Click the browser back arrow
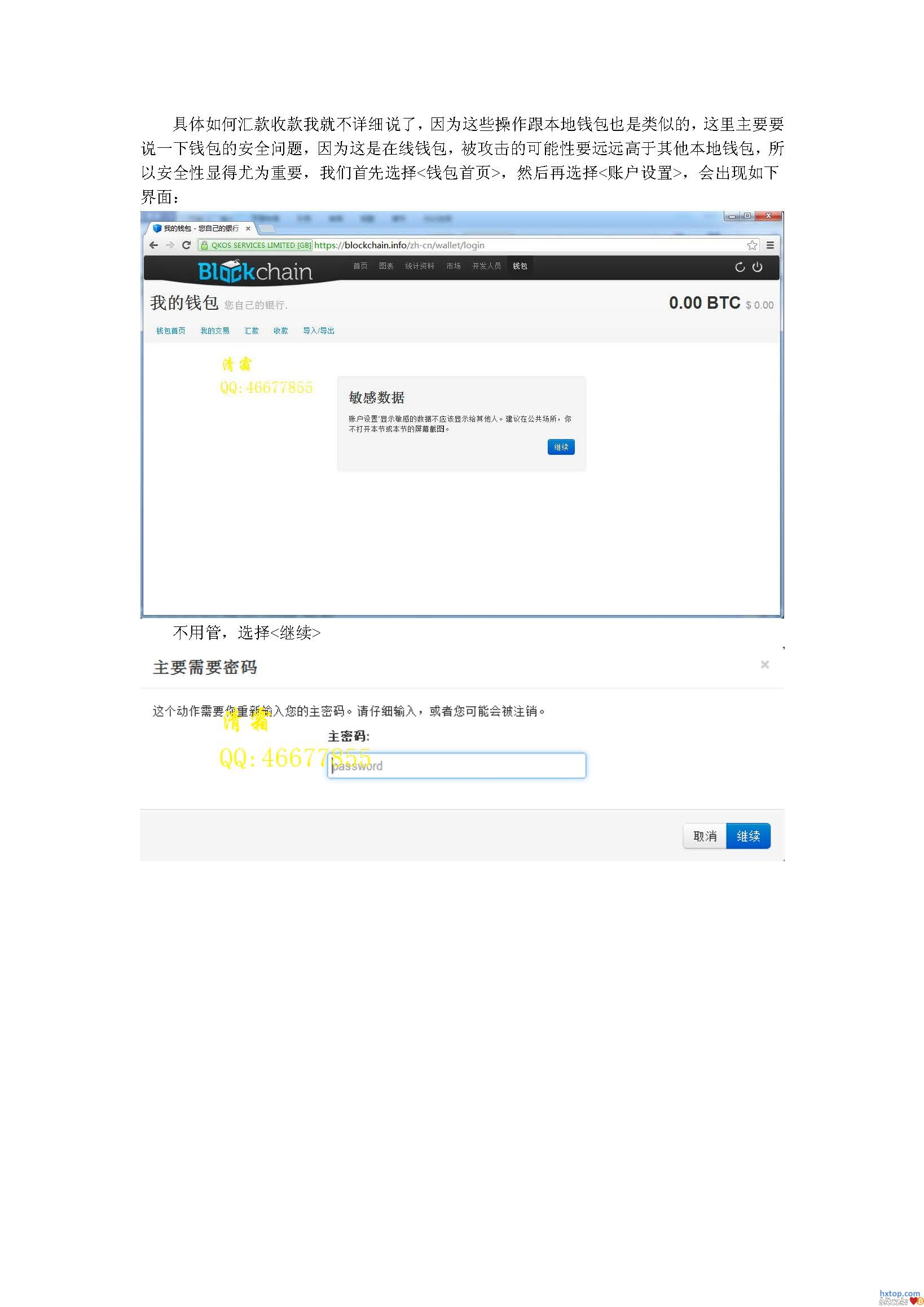The height and width of the screenshot is (1307, 924). click(153, 245)
